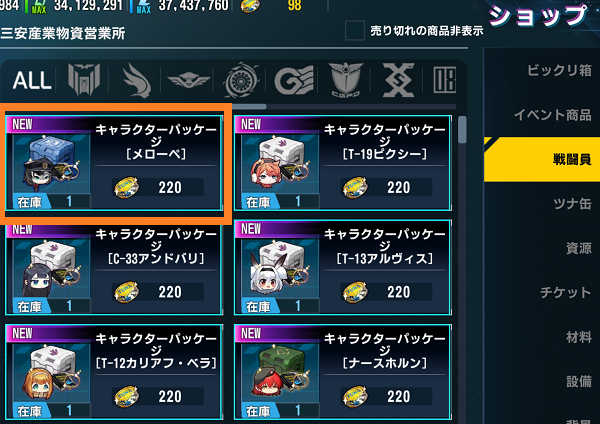The height and width of the screenshot is (424, 600).
Task: Filter by the shield wings faction emblem
Action: (x=346, y=80)
